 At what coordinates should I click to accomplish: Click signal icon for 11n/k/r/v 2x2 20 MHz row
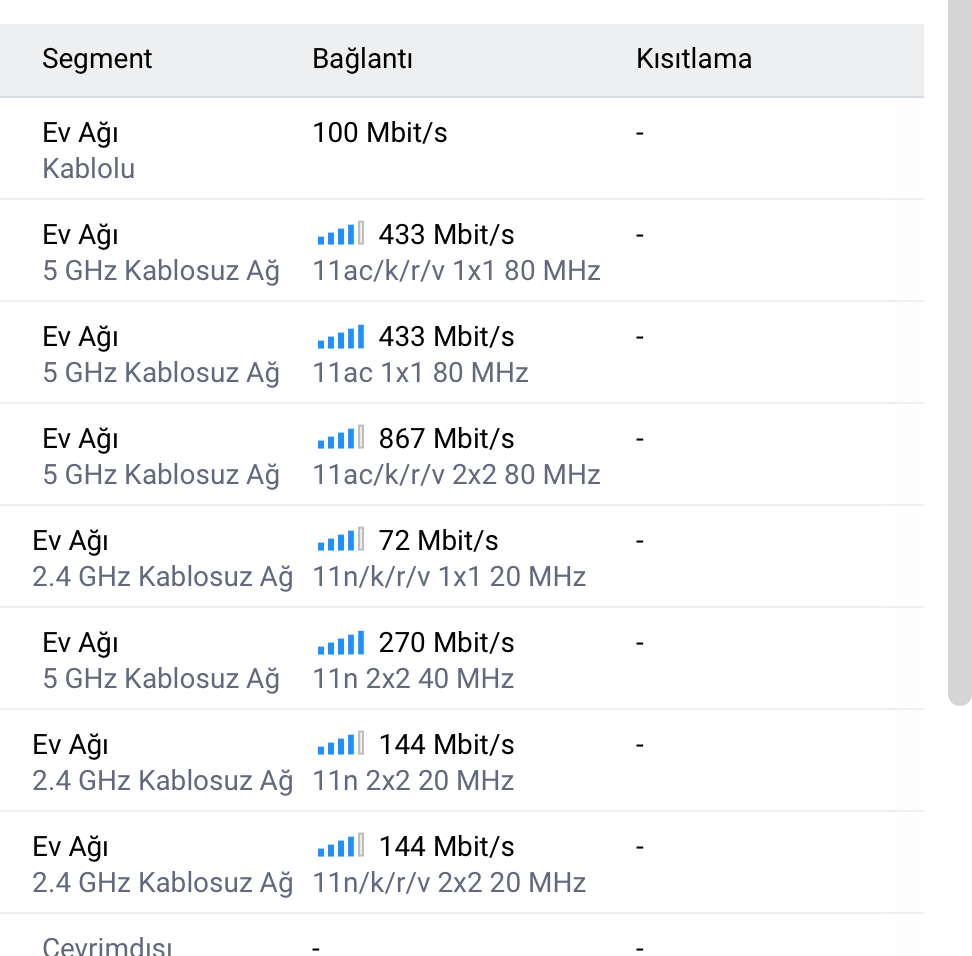[340, 846]
